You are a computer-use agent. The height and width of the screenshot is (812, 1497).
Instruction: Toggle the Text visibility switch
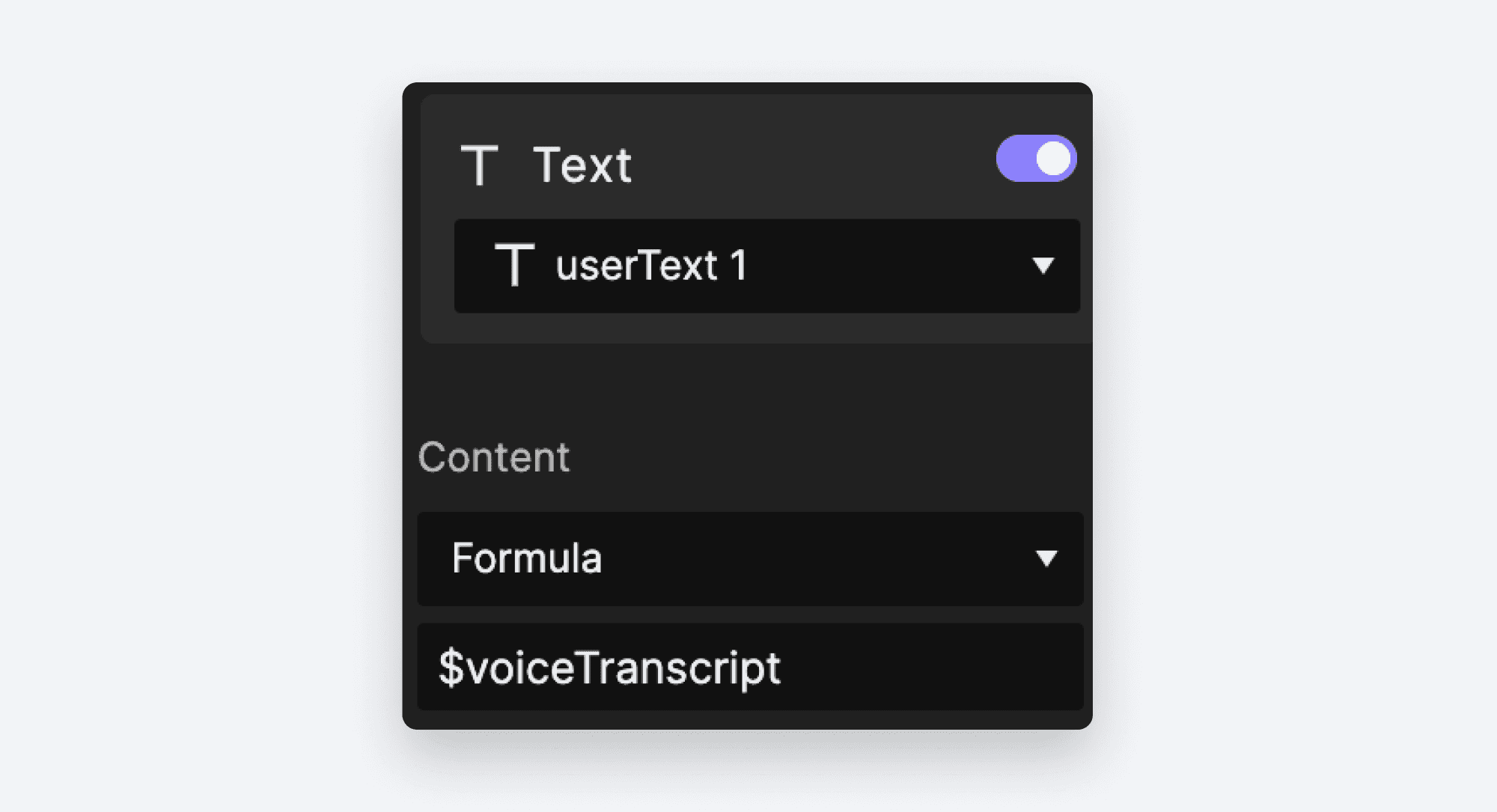1037,158
